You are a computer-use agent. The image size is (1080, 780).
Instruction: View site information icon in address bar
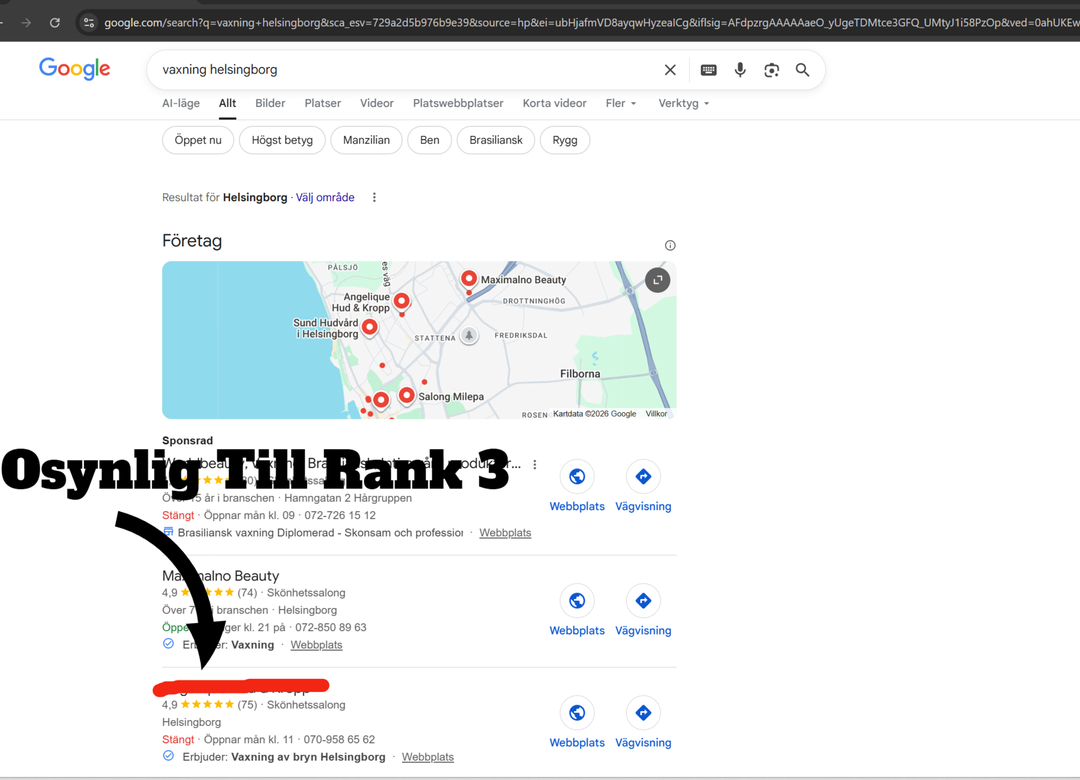(89, 23)
